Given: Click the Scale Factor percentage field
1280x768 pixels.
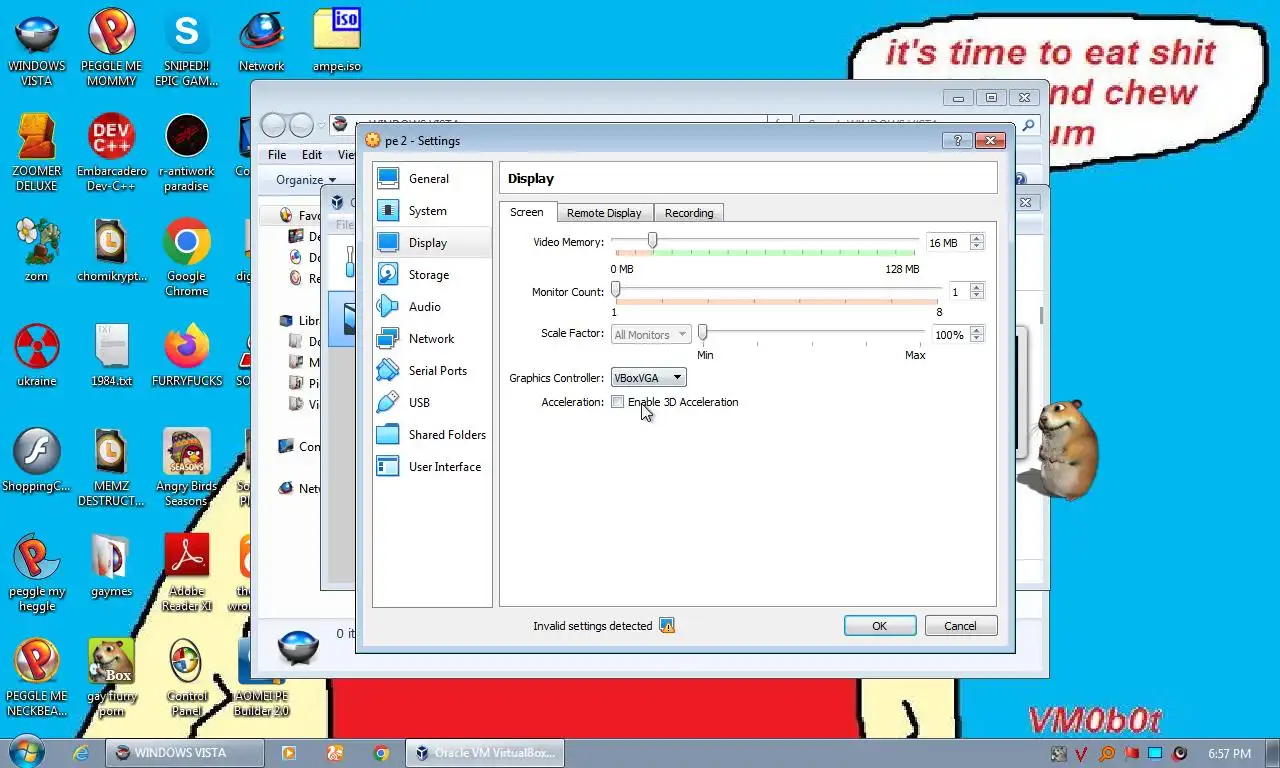Looking at the screenshot, I should (x=950, y=335).
